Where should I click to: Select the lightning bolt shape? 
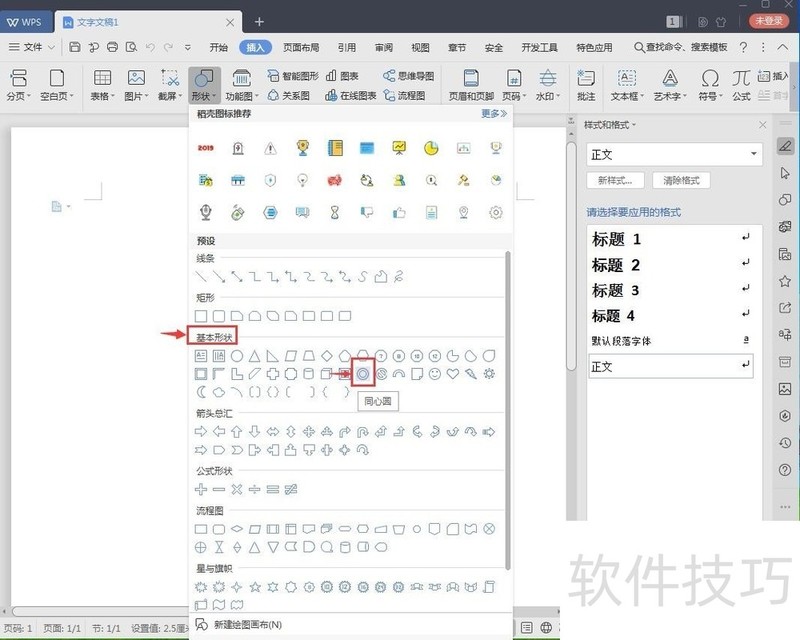point(471,374)
